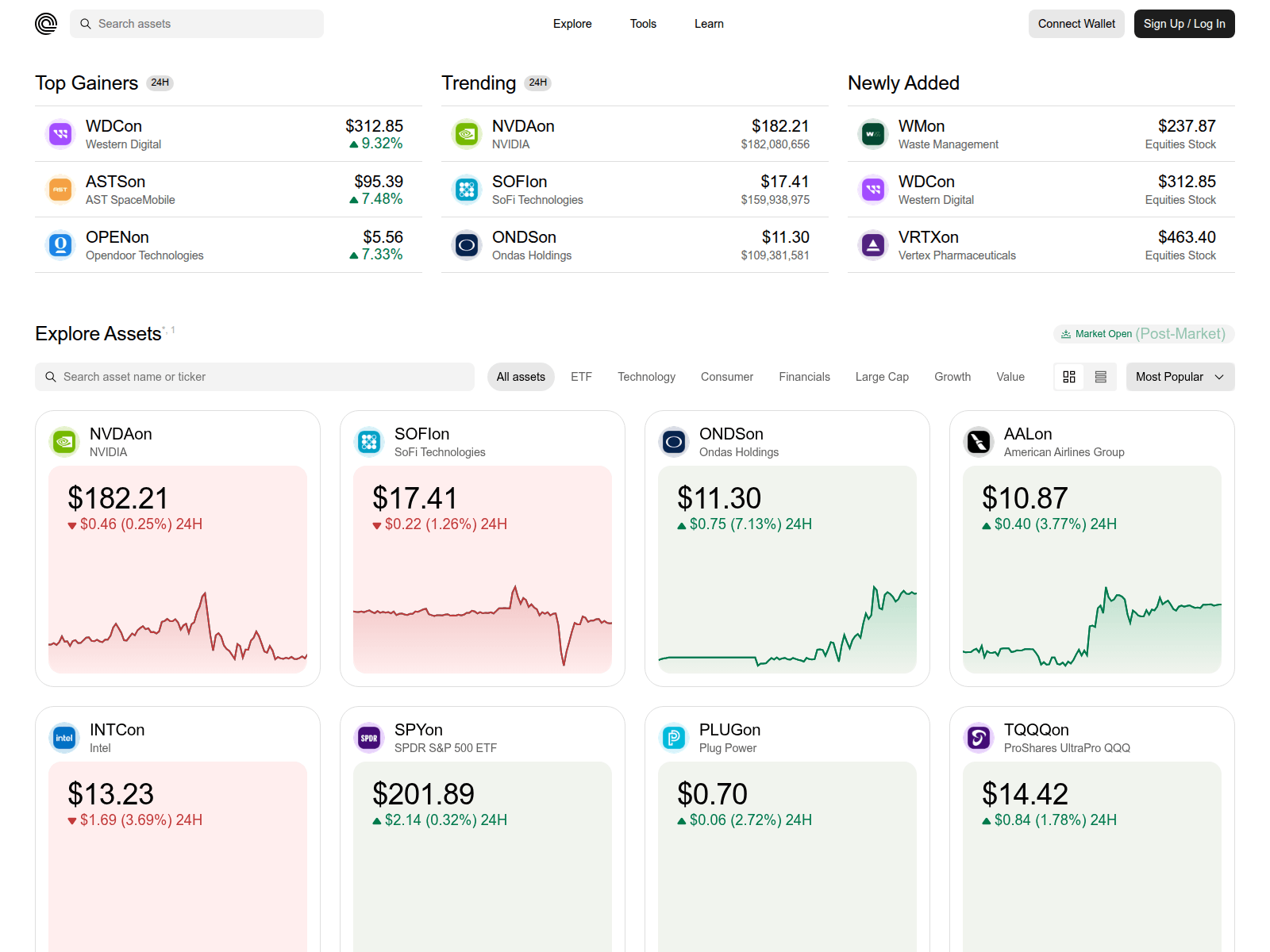The width and height of the screenshot is (1270, 952).
Task: Click the $14.42 TQQQon price
Action: (x=1025, y=794)
